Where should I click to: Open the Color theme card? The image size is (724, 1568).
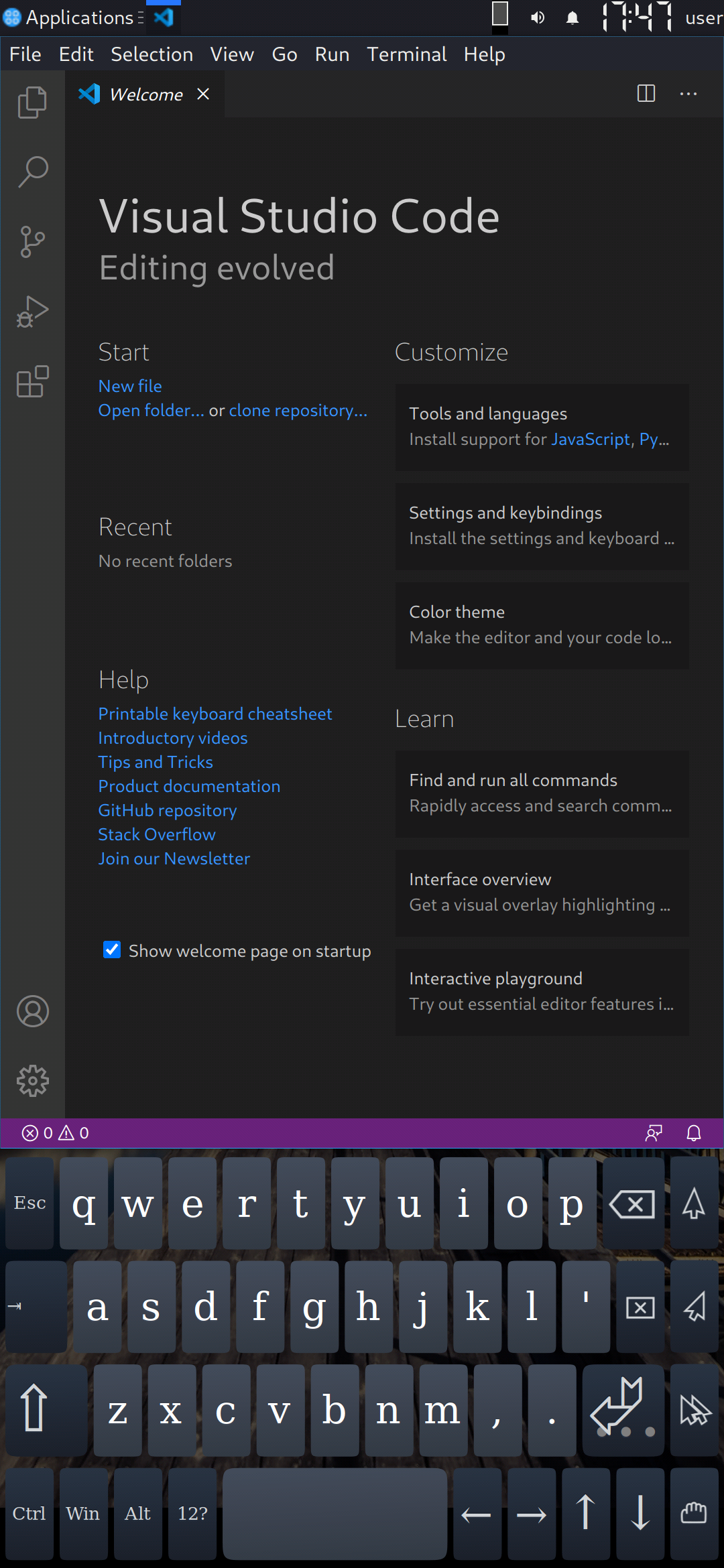(542, 625)
